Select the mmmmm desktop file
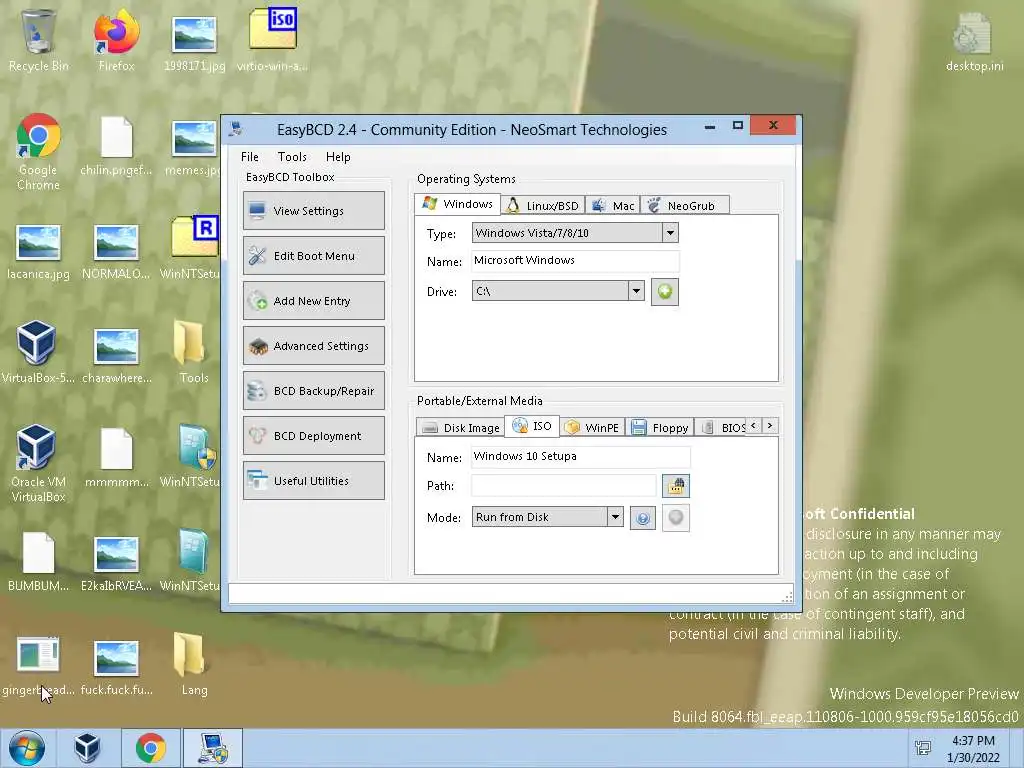Viewport: 1024px width, 768px height. (116, 458)
